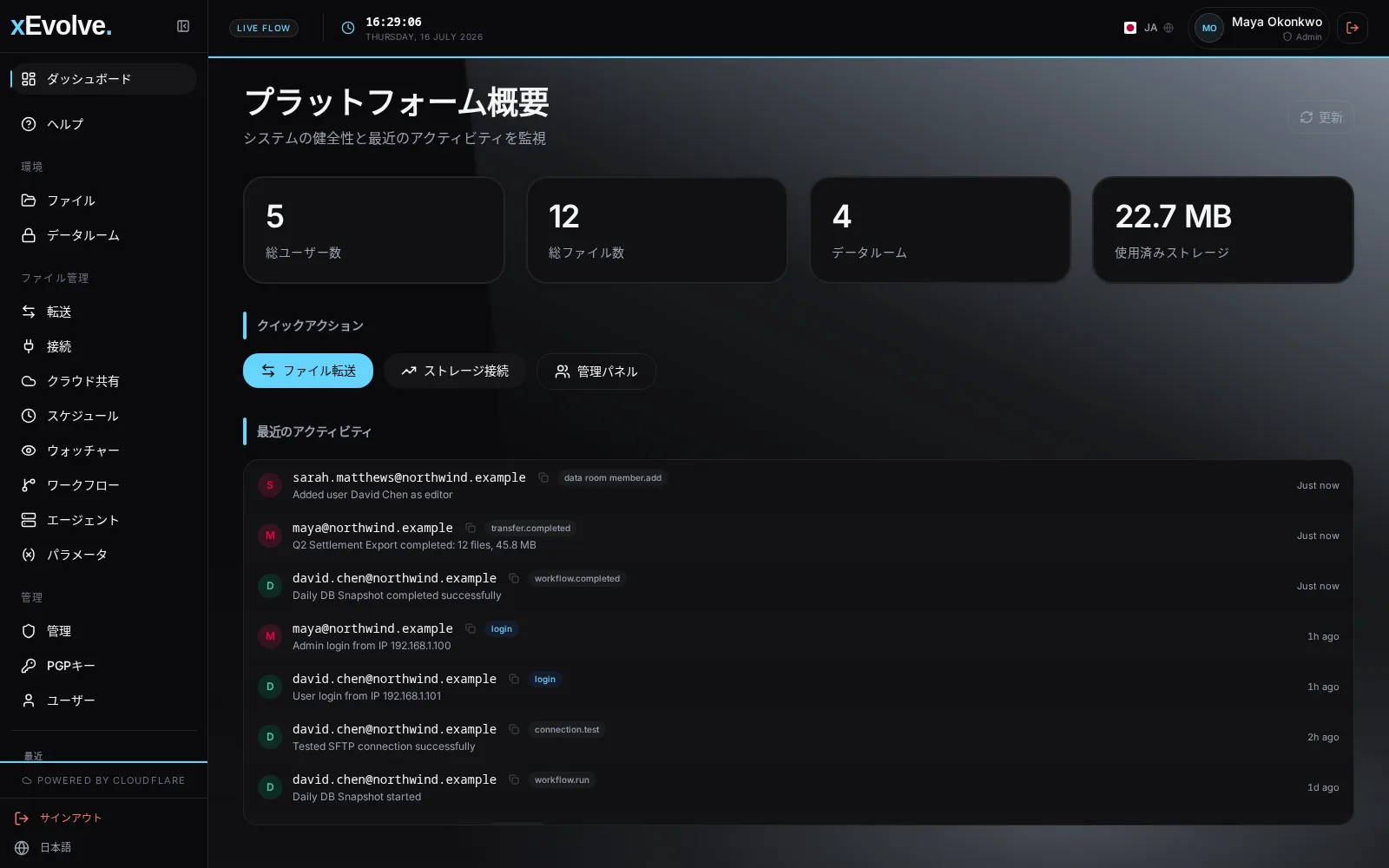Open データルーム in sidebar

point(103,235)
